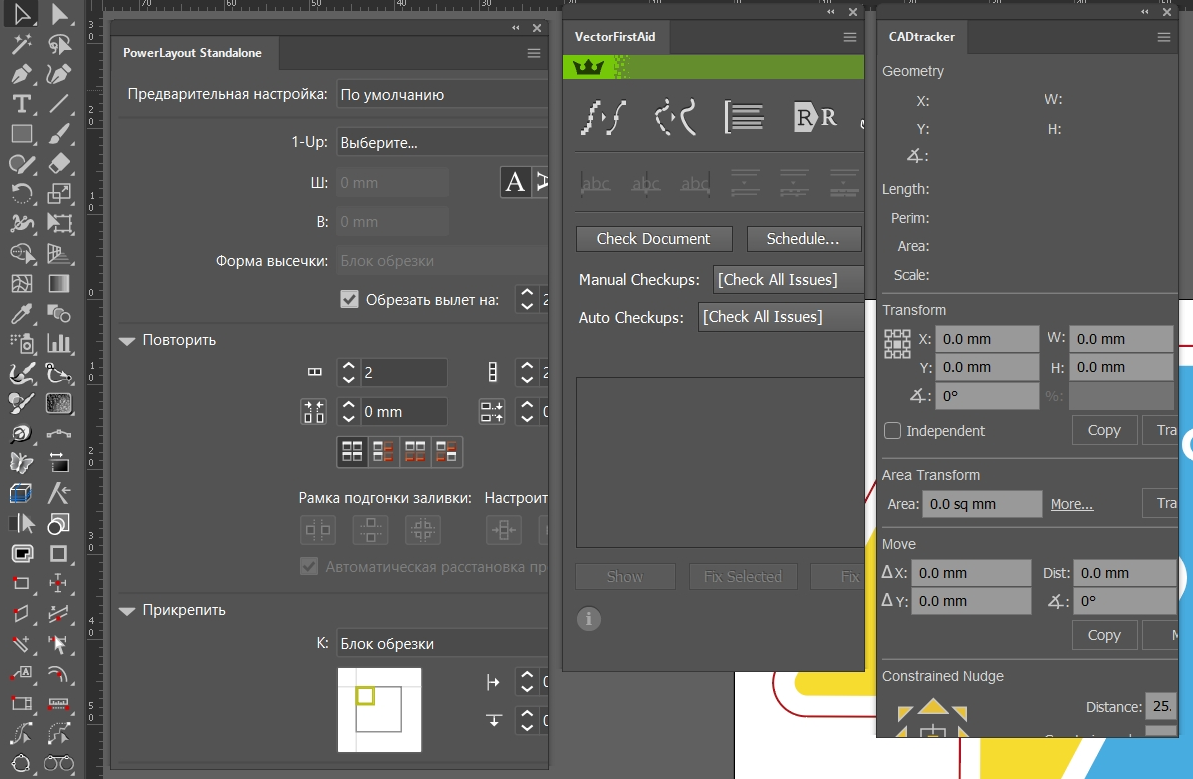The height and width of the screenshot is (779, 1193).
Task: Select the Shape Builder tool
Action: click(x=21, y=253)
